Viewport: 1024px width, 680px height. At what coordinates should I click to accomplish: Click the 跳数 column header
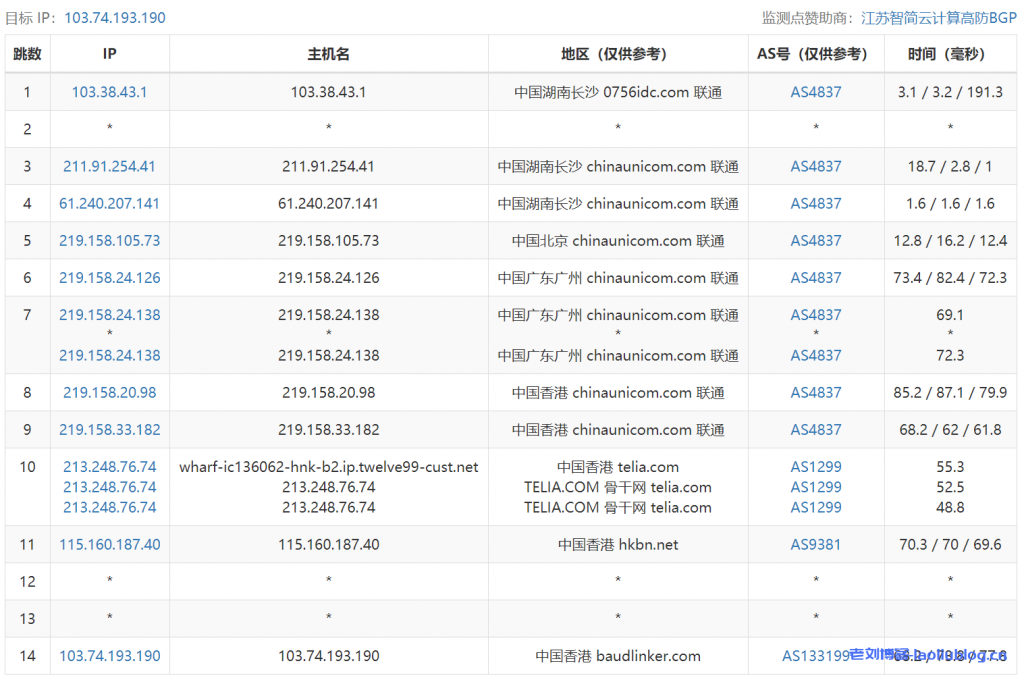click(x=28, y=54)
